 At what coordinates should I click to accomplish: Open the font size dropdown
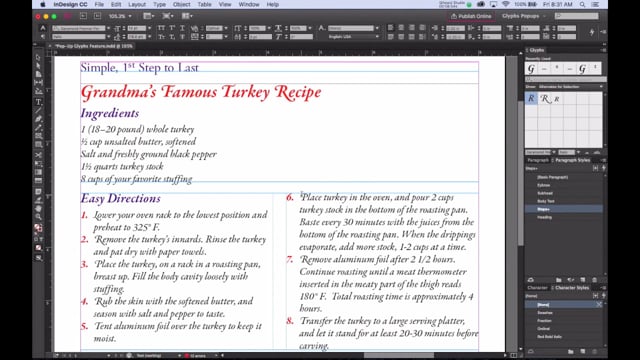point(149,28)
